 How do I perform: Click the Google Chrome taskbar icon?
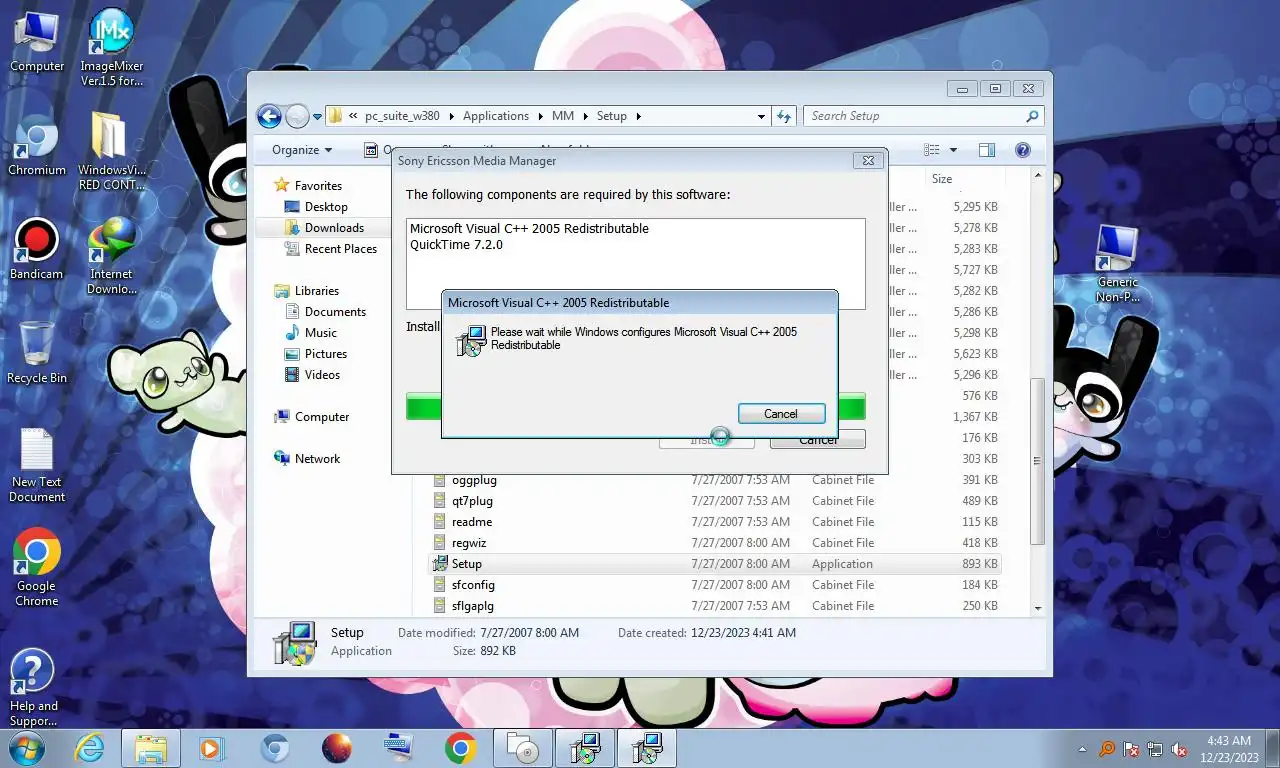460,748
